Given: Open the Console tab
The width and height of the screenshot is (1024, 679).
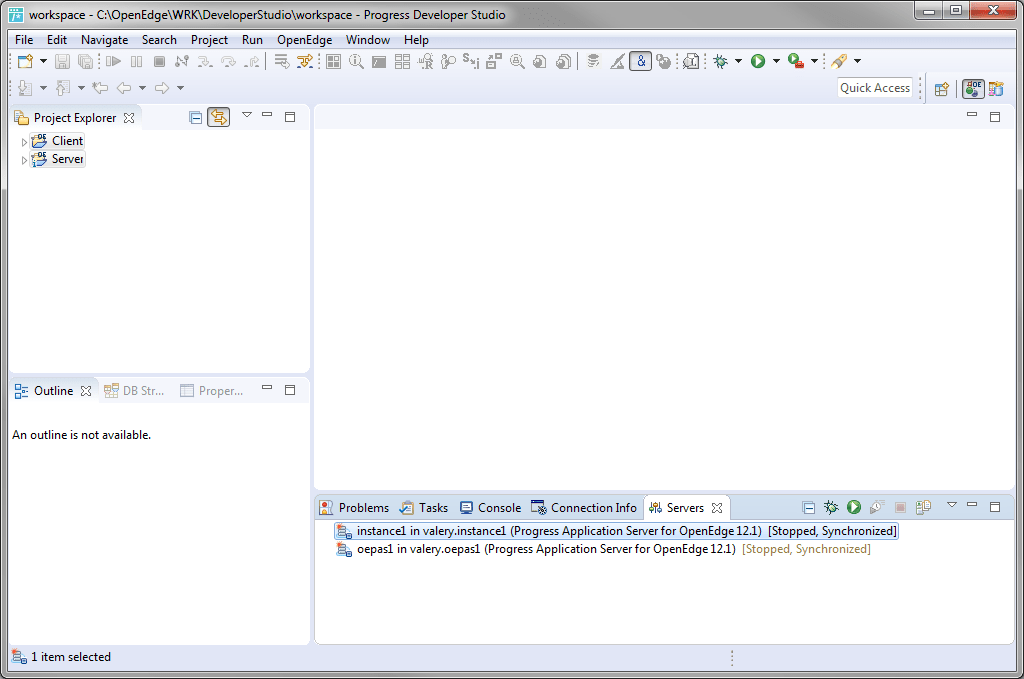Looking at the screenshot, I should click(490, 508).
